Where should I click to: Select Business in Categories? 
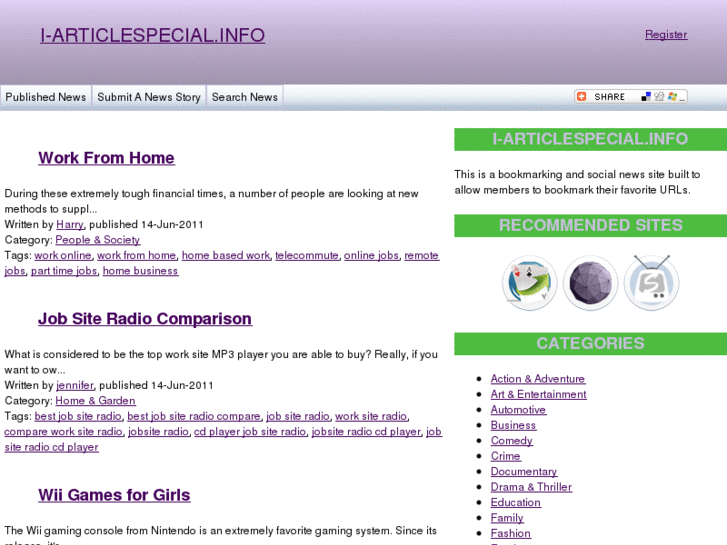tap(513, 425)
